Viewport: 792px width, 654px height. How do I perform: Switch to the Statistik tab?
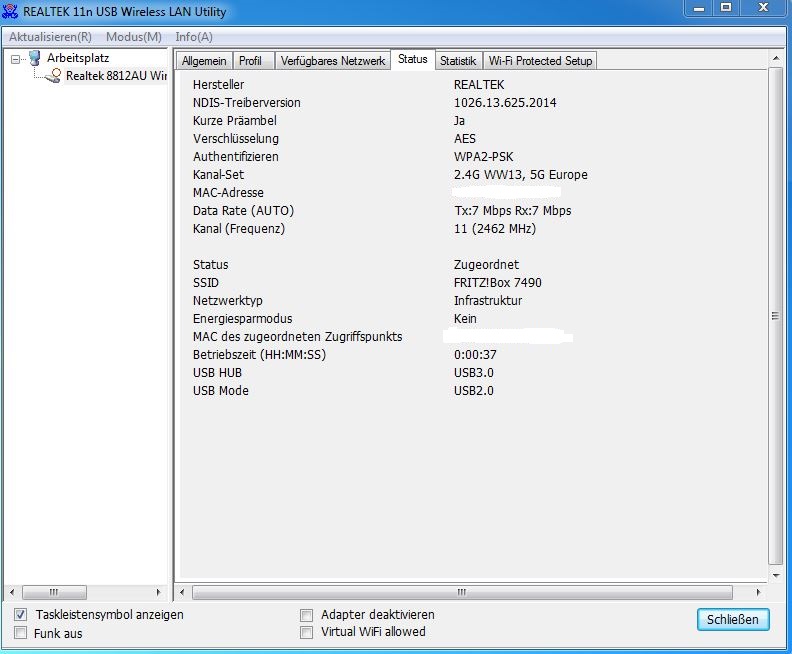[458, 61]
